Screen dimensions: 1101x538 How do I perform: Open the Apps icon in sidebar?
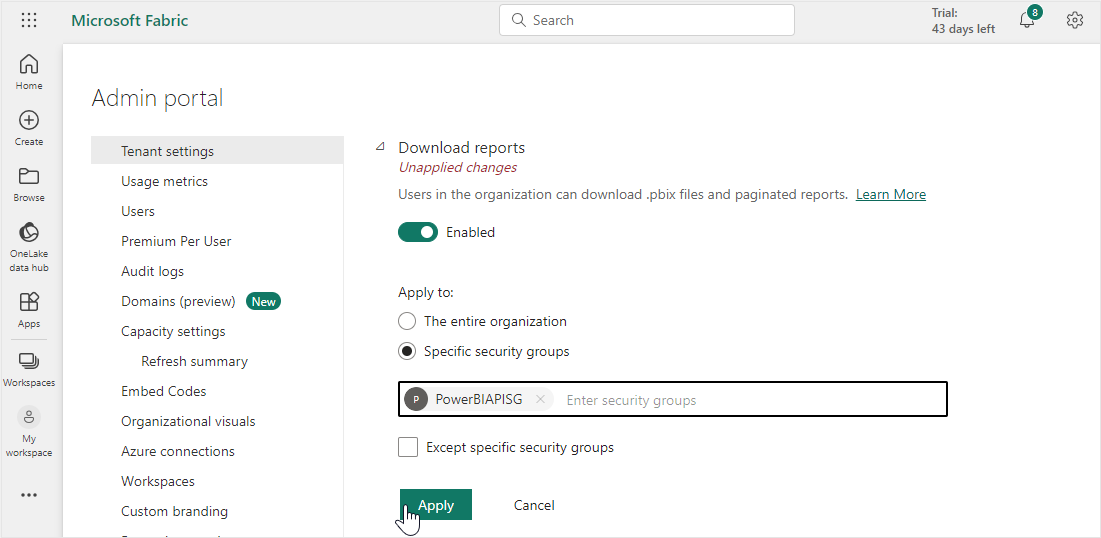click(x=29, y=302)
